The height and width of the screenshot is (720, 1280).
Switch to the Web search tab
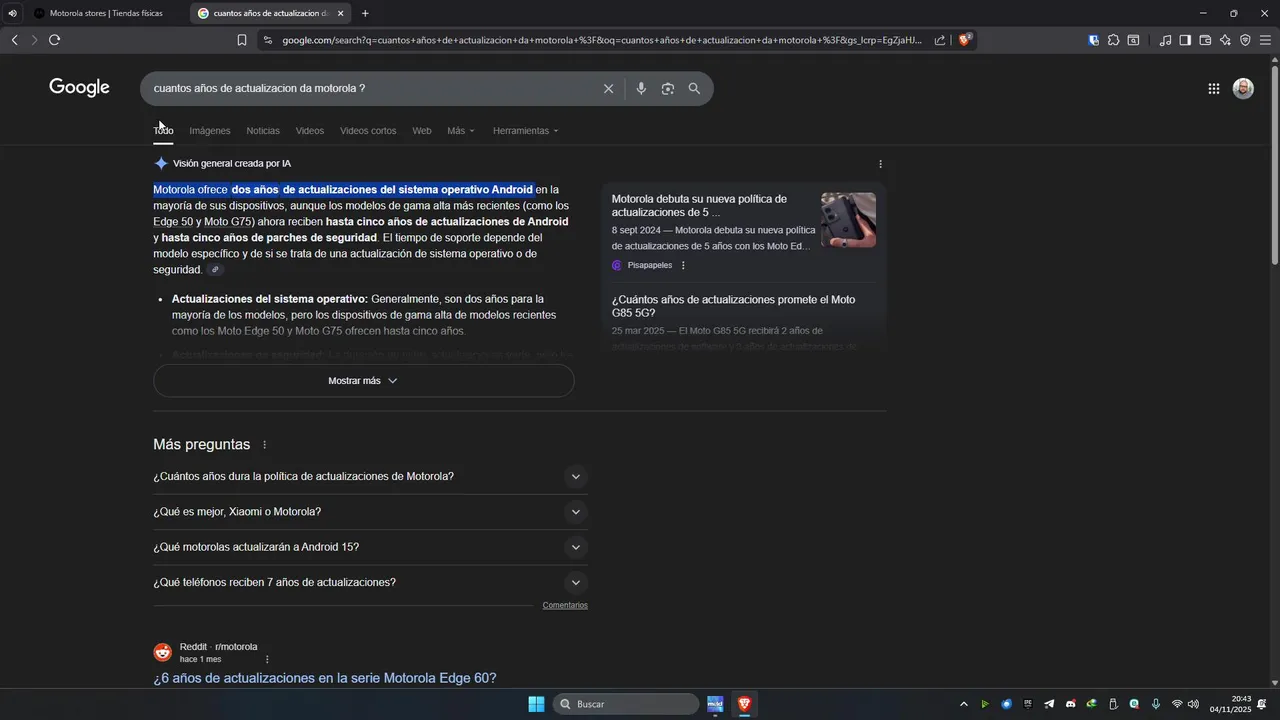[422, 131]
